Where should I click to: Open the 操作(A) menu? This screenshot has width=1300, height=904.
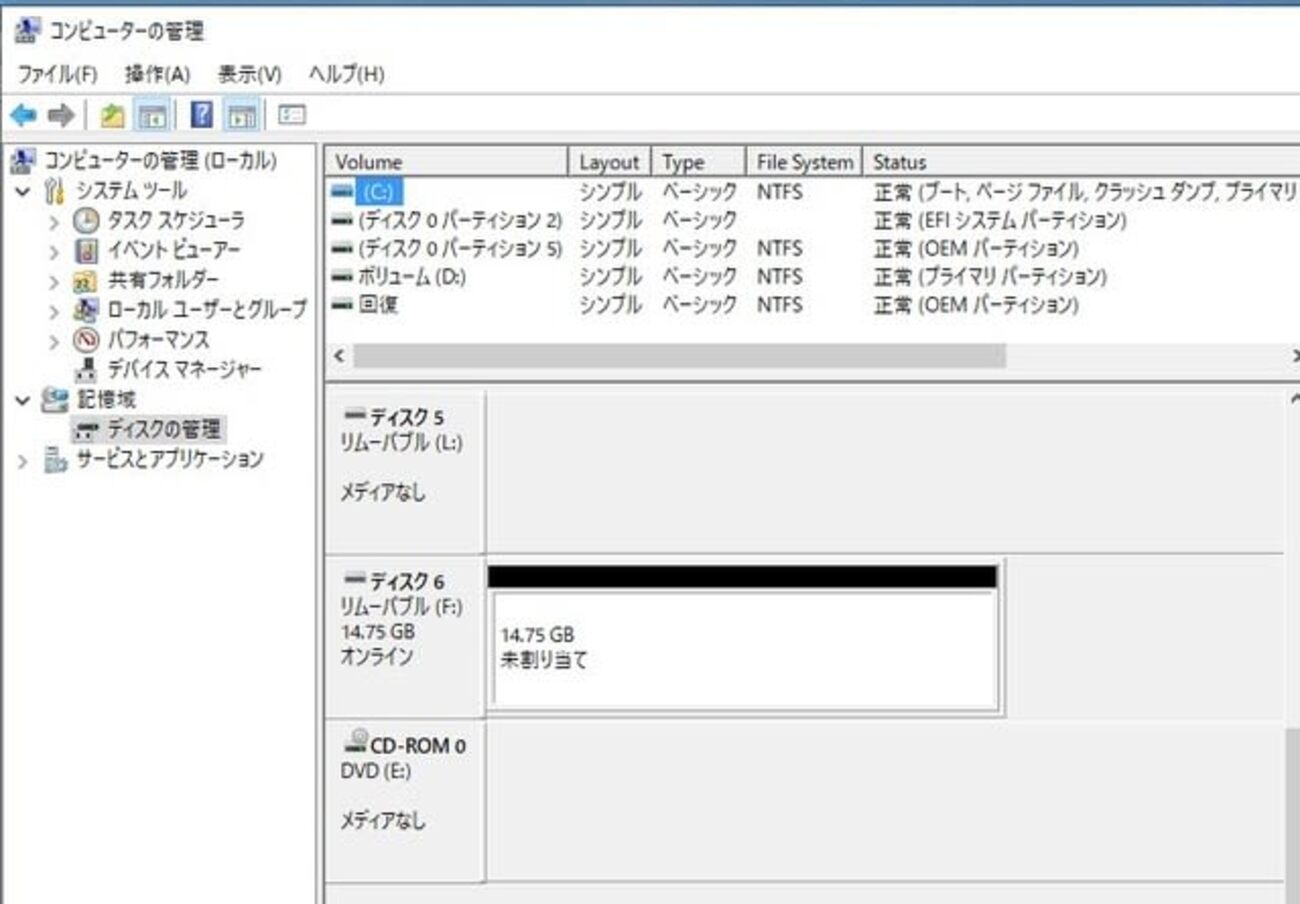[x=157, y=74]
